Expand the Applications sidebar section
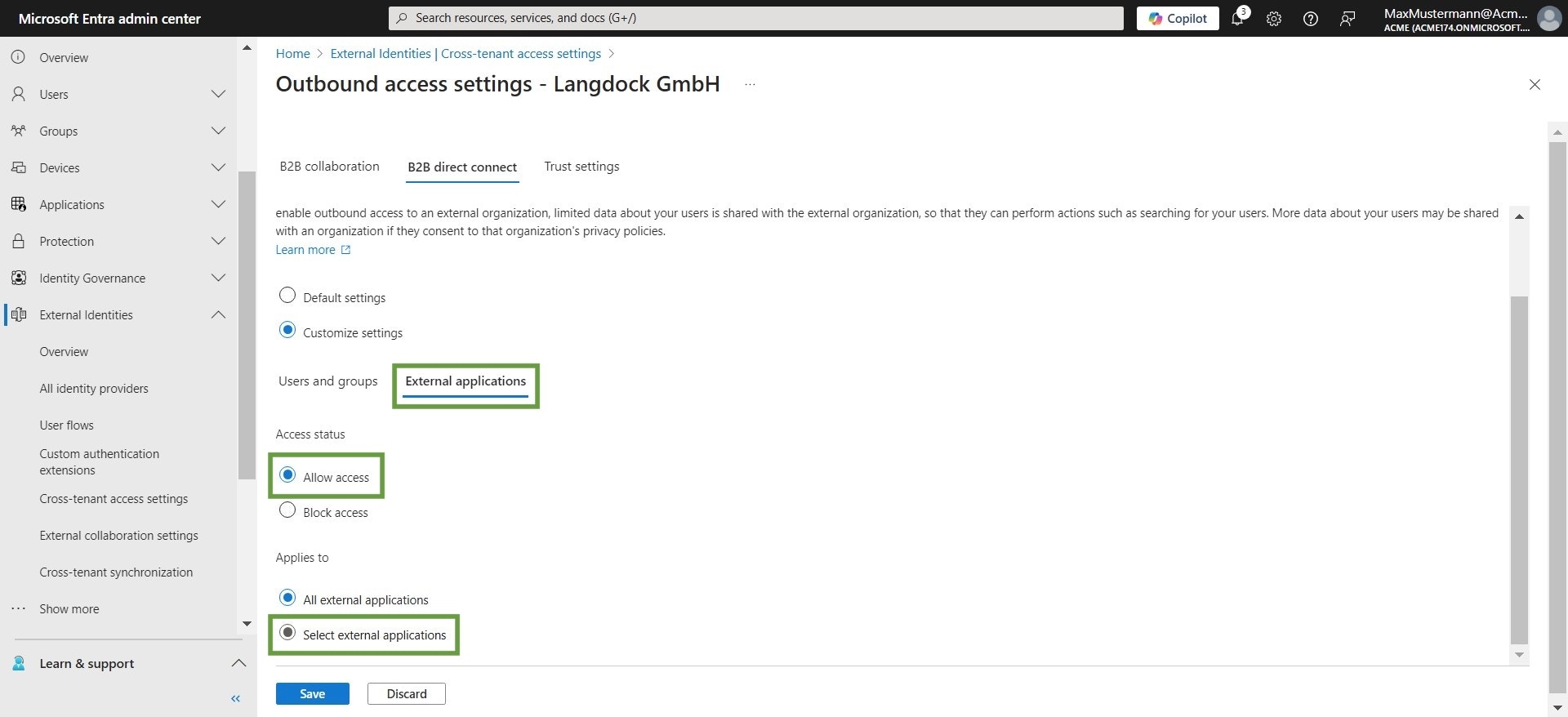Viewport: 1568px width, 717px height. [x=218, y=204]
